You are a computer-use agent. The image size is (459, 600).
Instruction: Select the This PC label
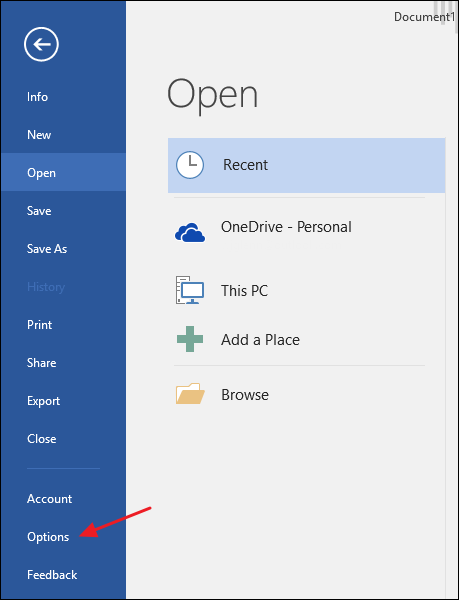click(244, 290)
